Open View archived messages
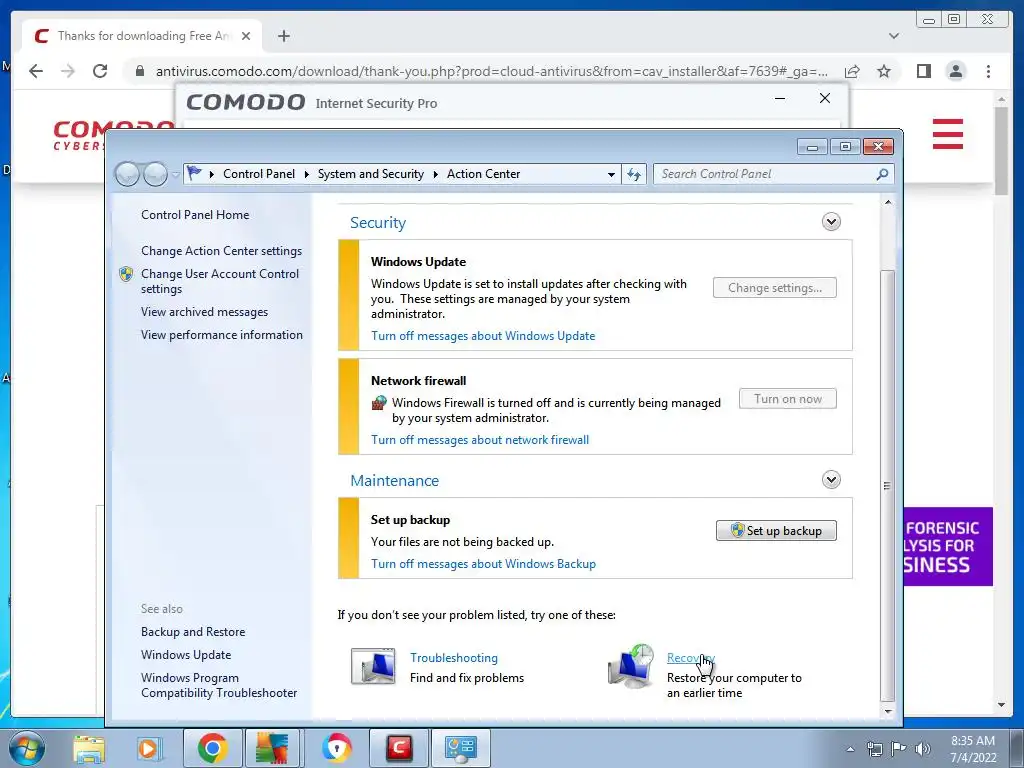The image size is (1024, 768). point(204,312)
